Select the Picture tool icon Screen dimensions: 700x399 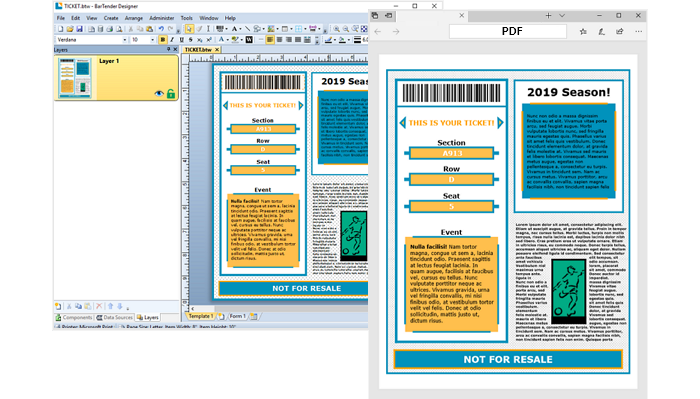click(271, 29)
